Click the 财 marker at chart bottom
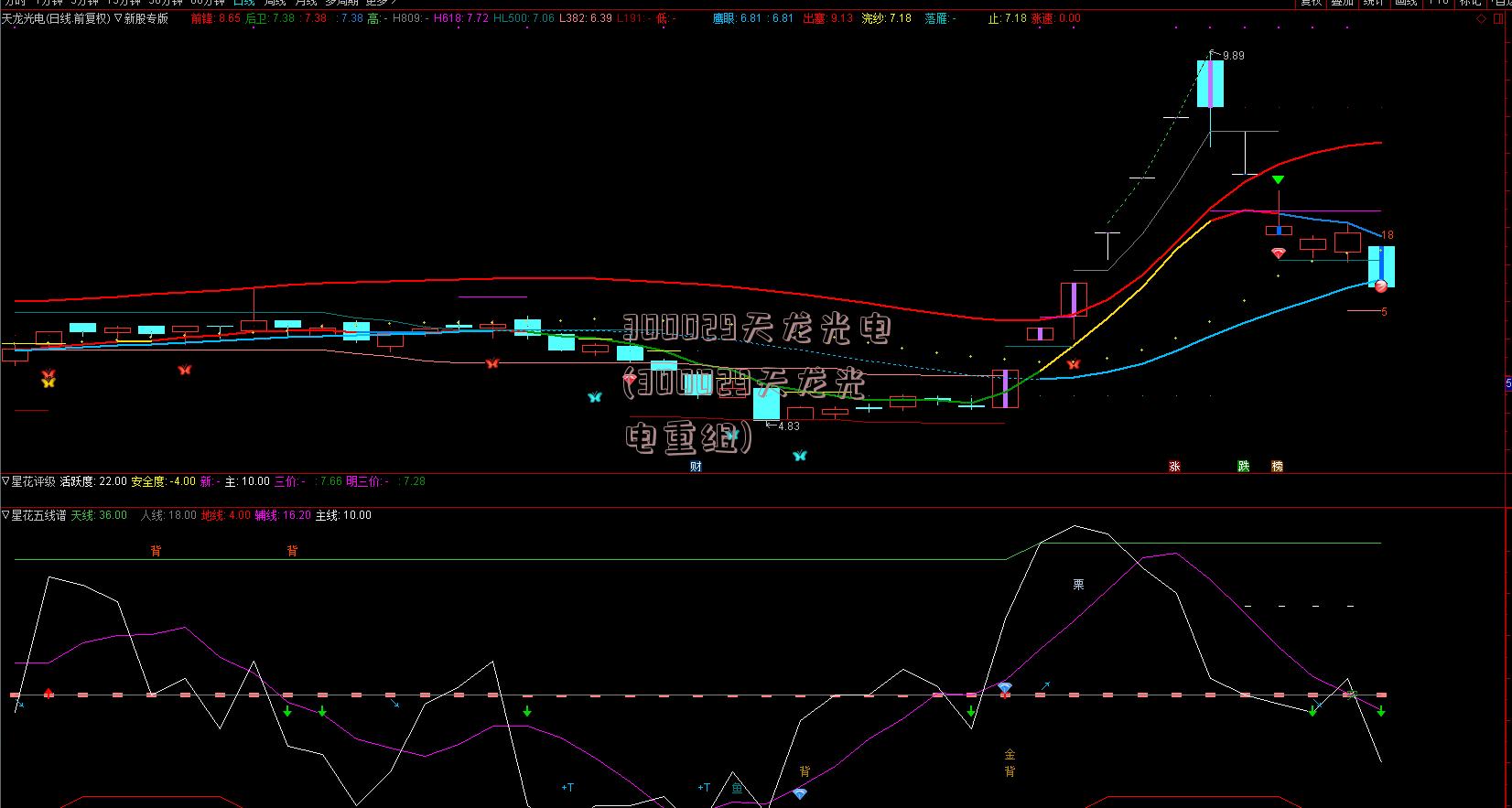1512x808 pixels. click(x=696, y=466)
